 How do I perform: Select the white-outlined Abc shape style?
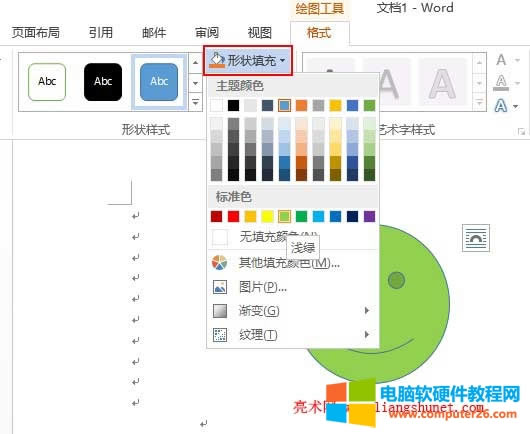pyautogui.click(x=47, y=82)
